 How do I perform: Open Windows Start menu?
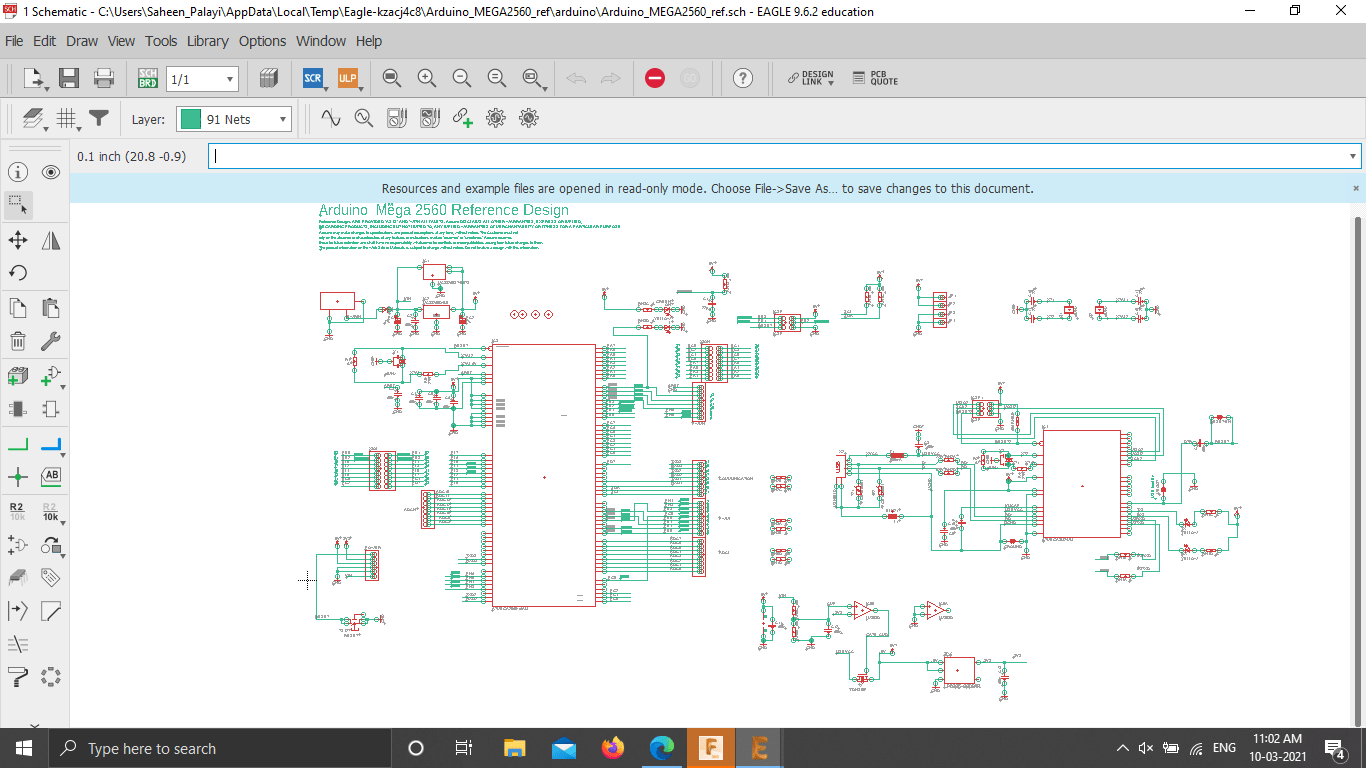[23, 748]
